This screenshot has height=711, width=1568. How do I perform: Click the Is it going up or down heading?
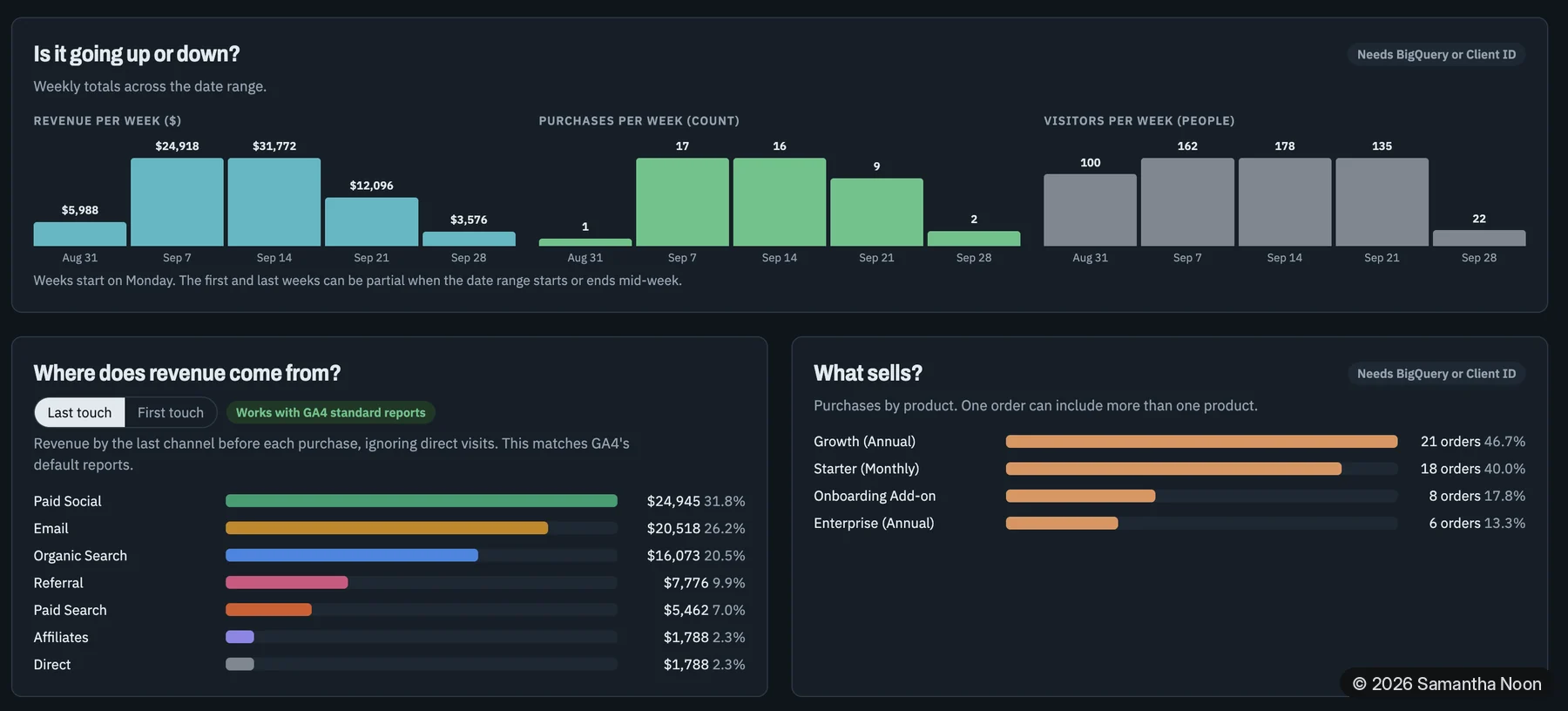(x=137, y=54)
